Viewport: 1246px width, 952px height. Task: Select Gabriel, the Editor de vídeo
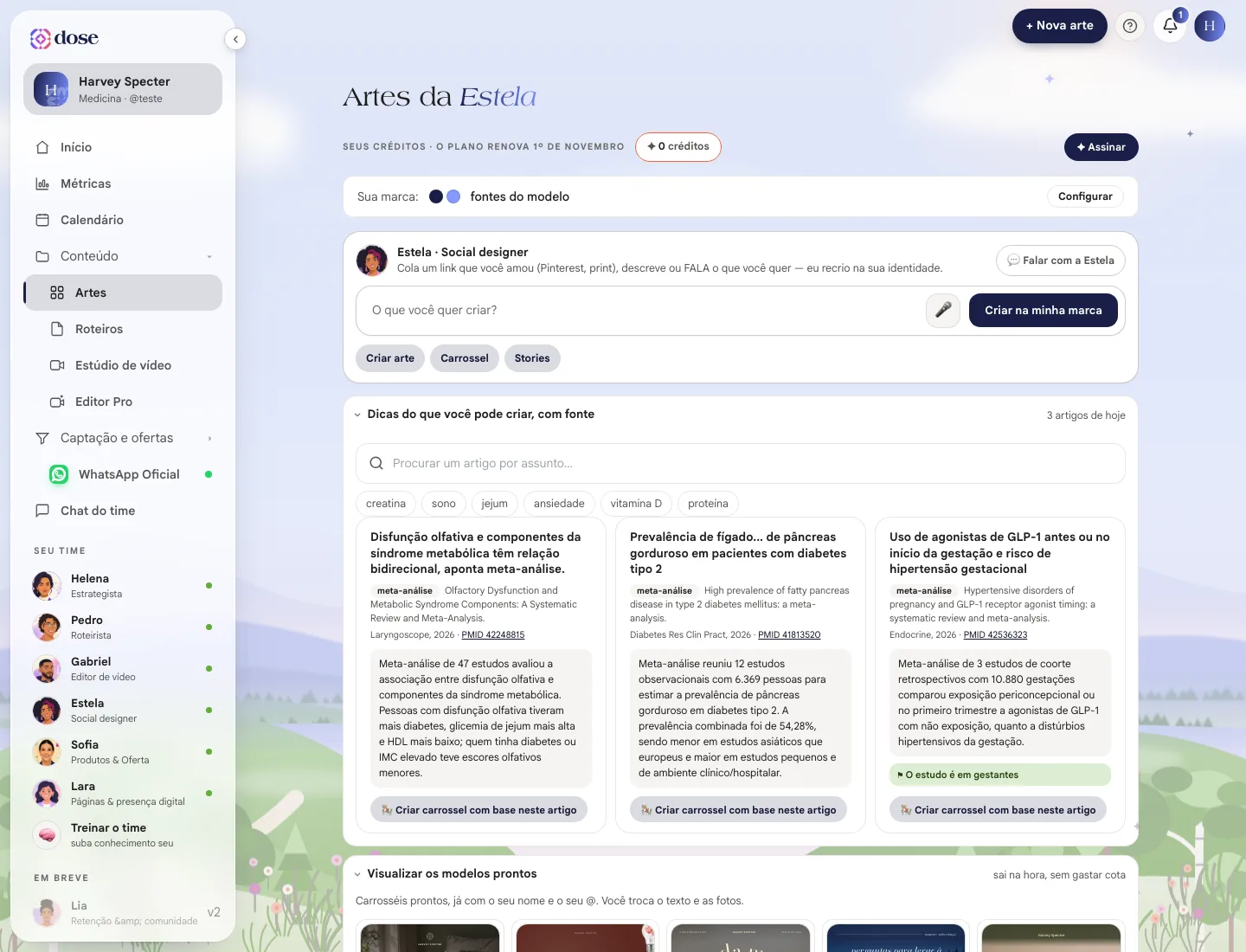pos(123,669)
